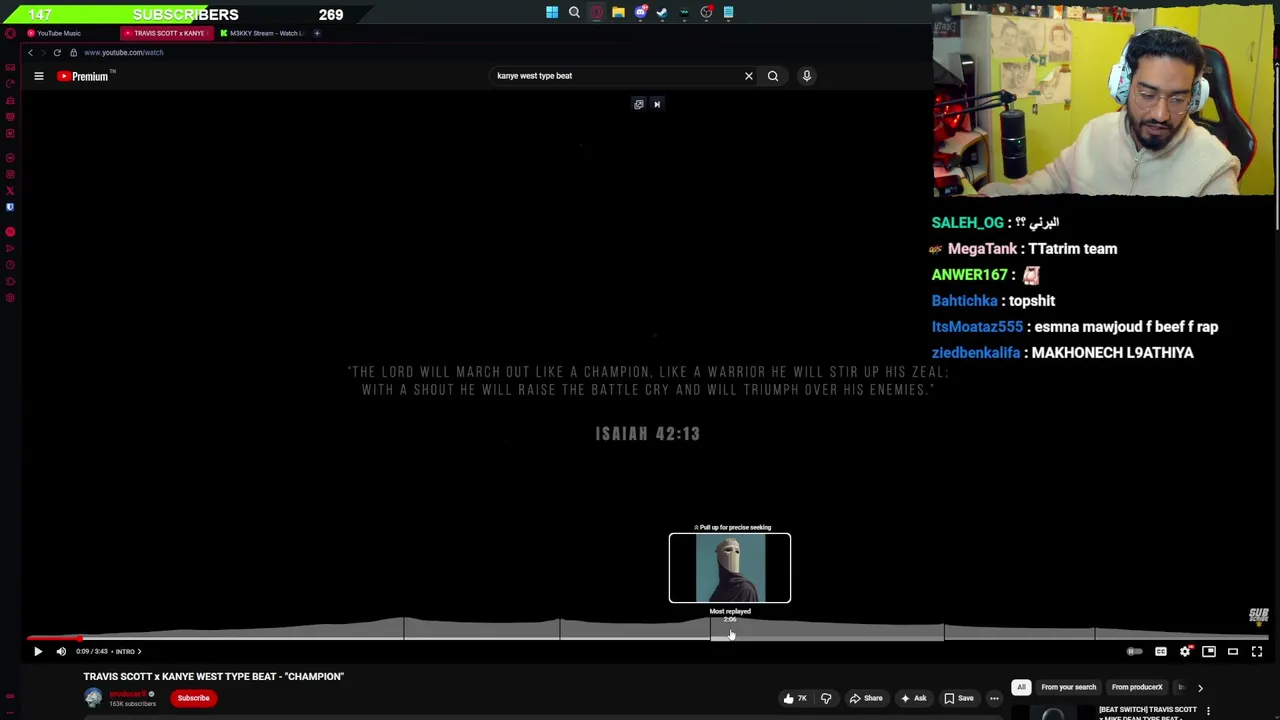Viewport: 1280px width, 720px height.
Task: Switch to the 'TRAVIS SCOTT x KANYE' tab
Action: point(168,33)
